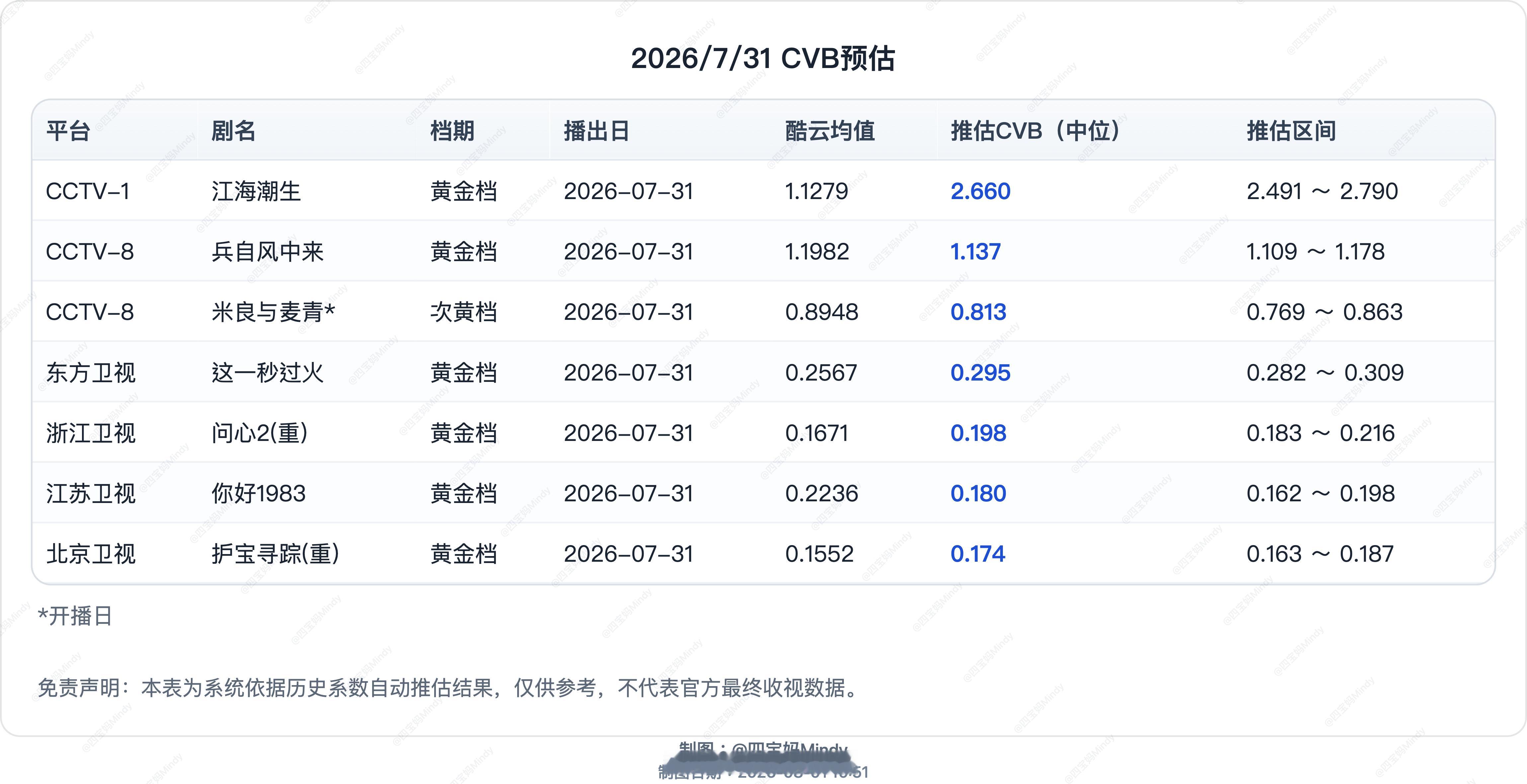Select the '酷云均值' column header
This screenshot has height=784, width=1527.
(x=830, y=131)
